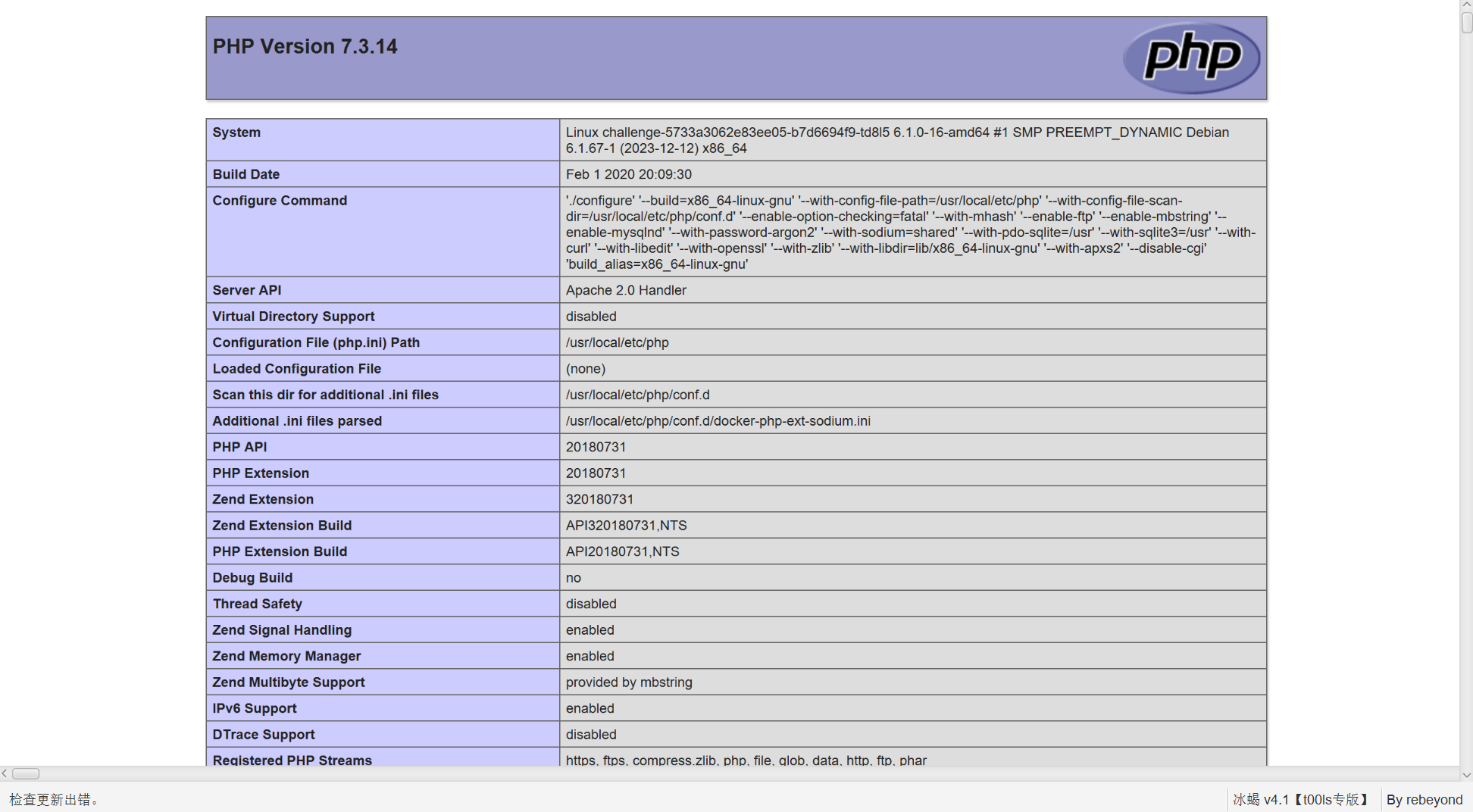The width and height of the screenshot is (1473, 812).
Task: Click the horizontal scrollbar left arrow
Action: click(x=5, y=773)
